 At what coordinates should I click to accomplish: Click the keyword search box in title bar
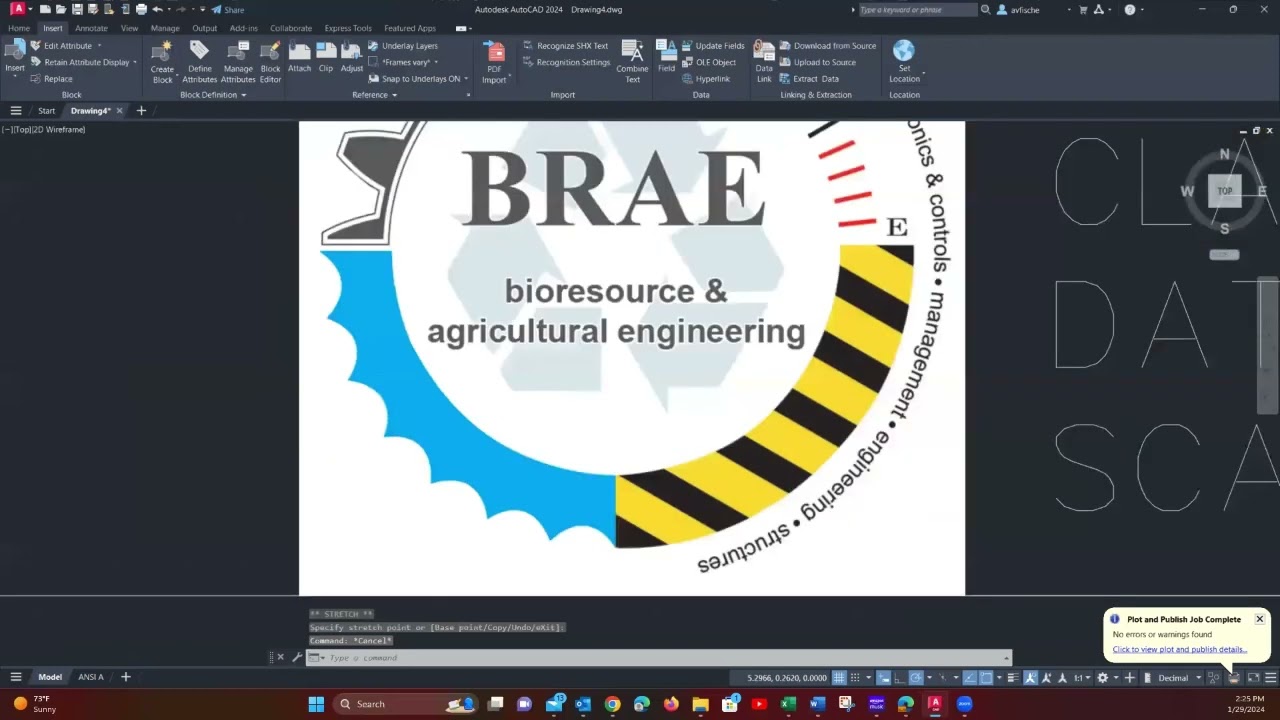pos(917,9)
